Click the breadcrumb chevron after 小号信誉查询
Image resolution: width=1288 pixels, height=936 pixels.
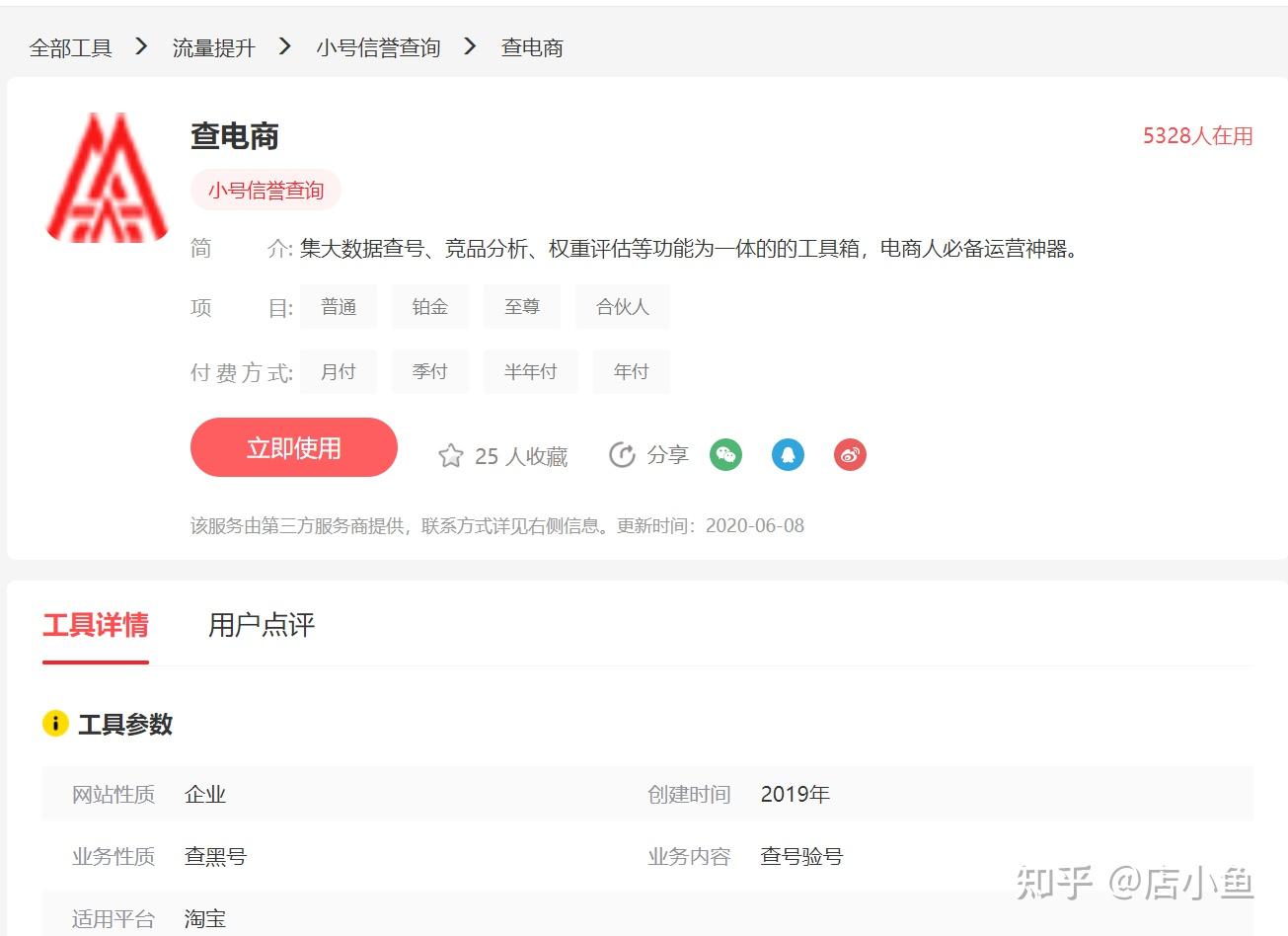[470, 46]
